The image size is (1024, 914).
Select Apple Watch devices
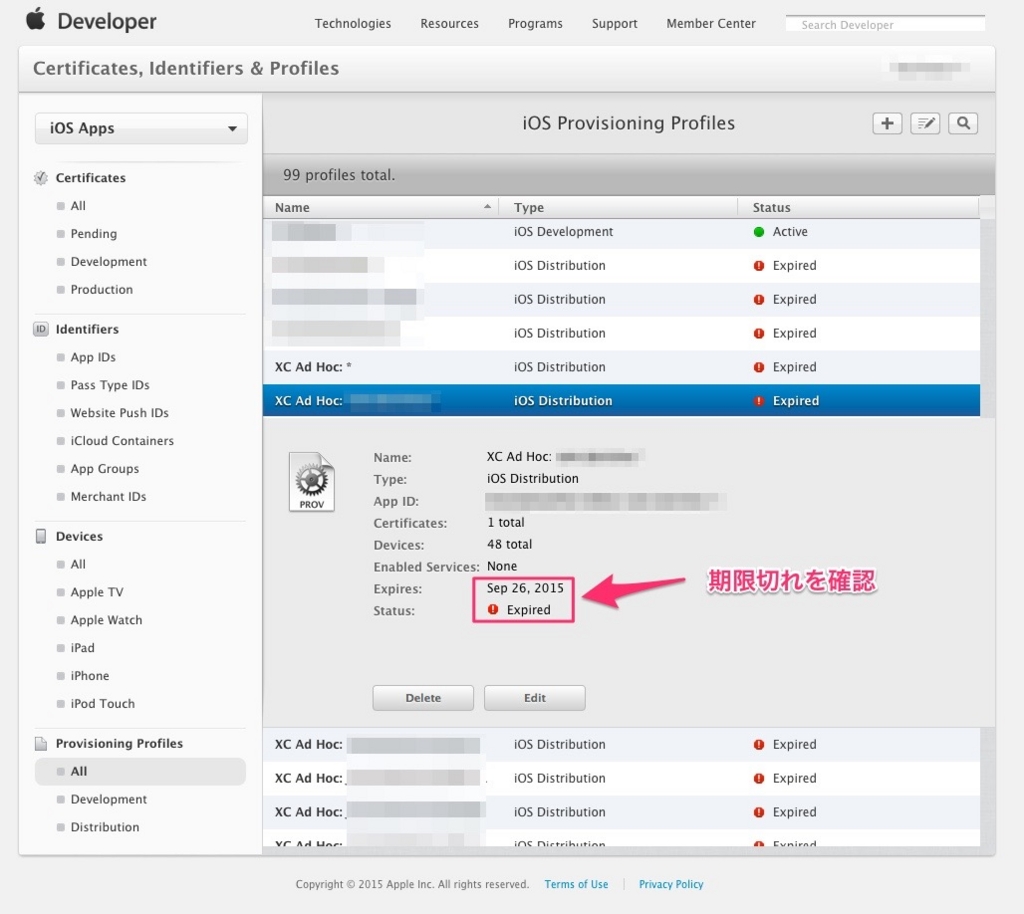(106, 620)
